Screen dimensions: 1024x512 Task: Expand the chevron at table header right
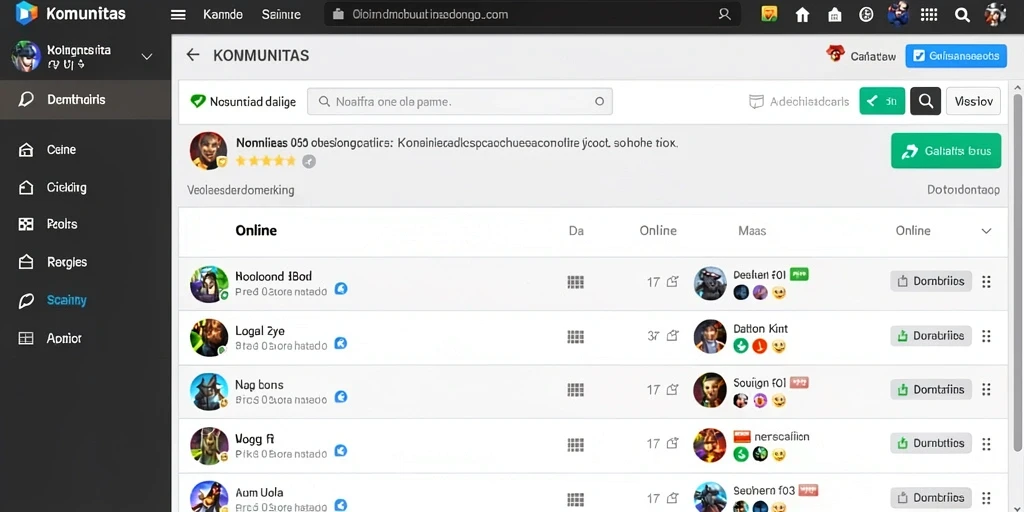tap(986, 231)
